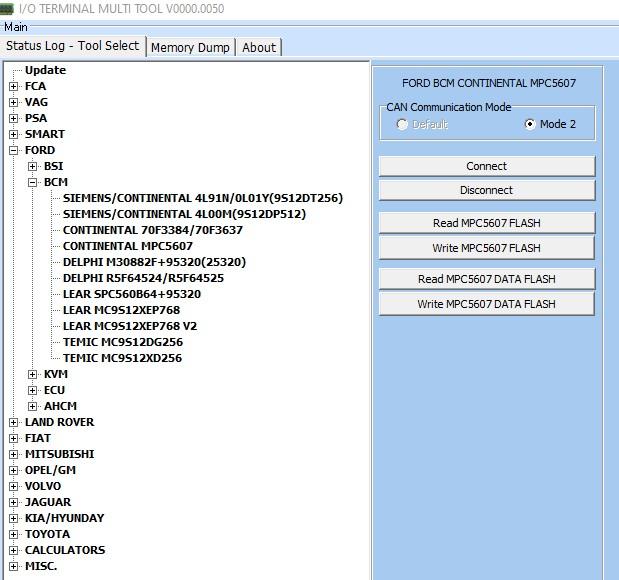This screenshot has height=580, width=619.
Task: Expand the LAND ROVER tree node
Action: [13, 422]
